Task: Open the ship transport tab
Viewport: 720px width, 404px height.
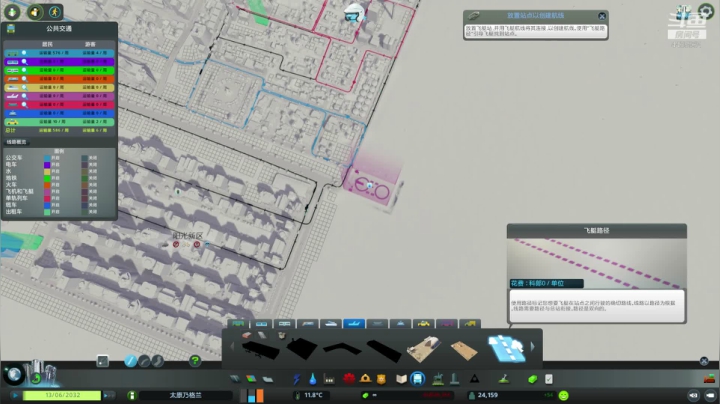Action: pyautogui.click(x=331, y=324)
